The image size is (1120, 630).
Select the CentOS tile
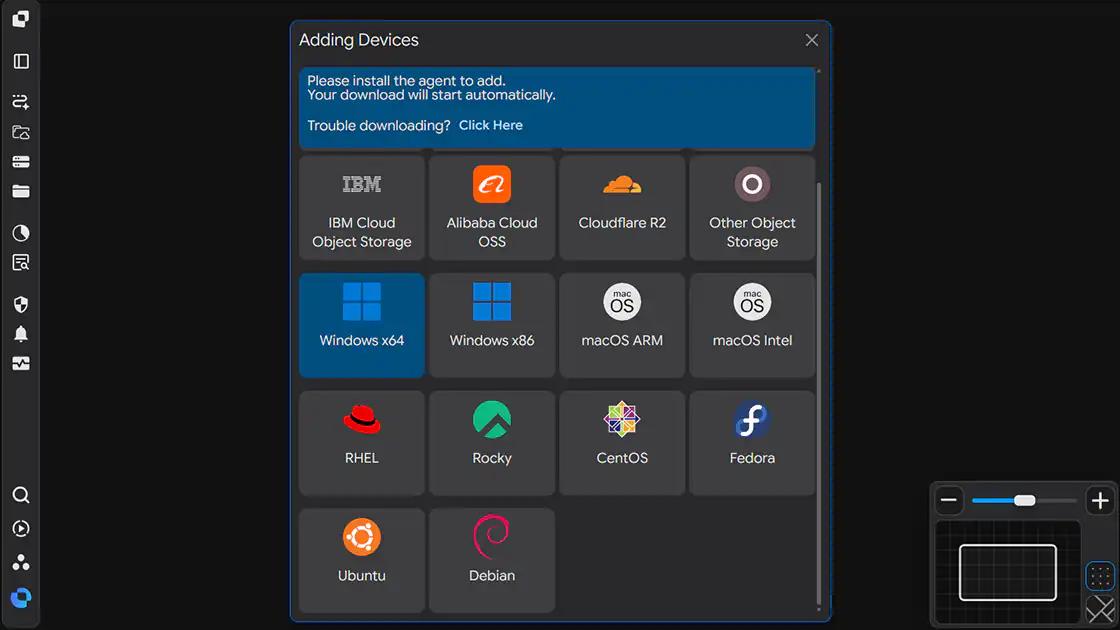pyautogui.click(x=621, y=443)
